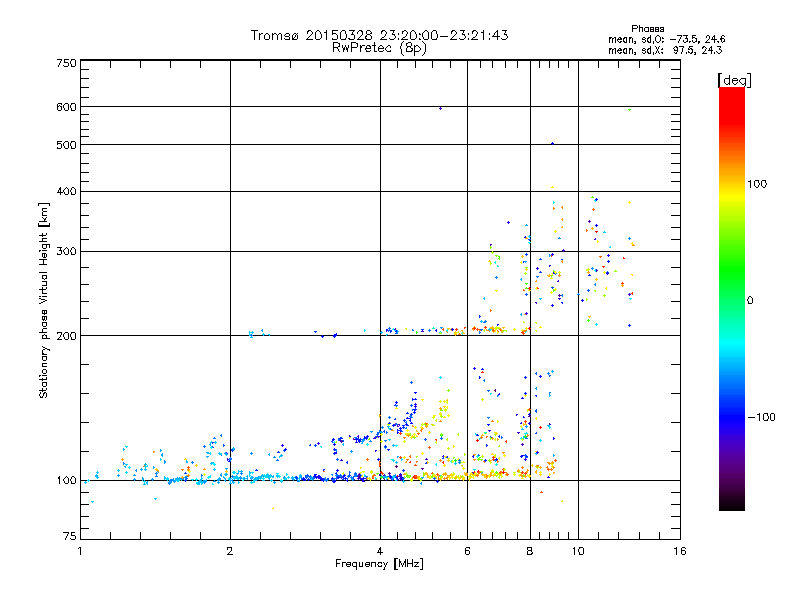
Task: Click the y-axis tick label '500'
Action: click(x=66, y=145)
